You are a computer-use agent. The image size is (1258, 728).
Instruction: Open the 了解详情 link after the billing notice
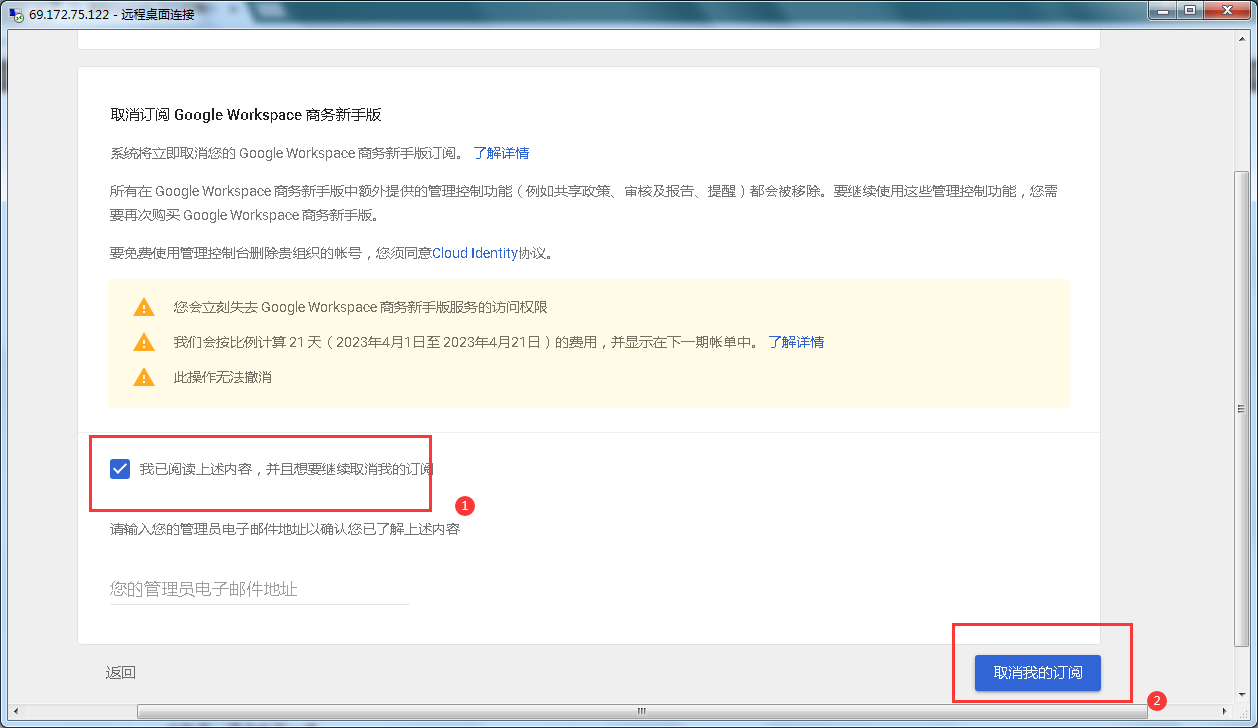pyautogui.click(x=796, y=342)
